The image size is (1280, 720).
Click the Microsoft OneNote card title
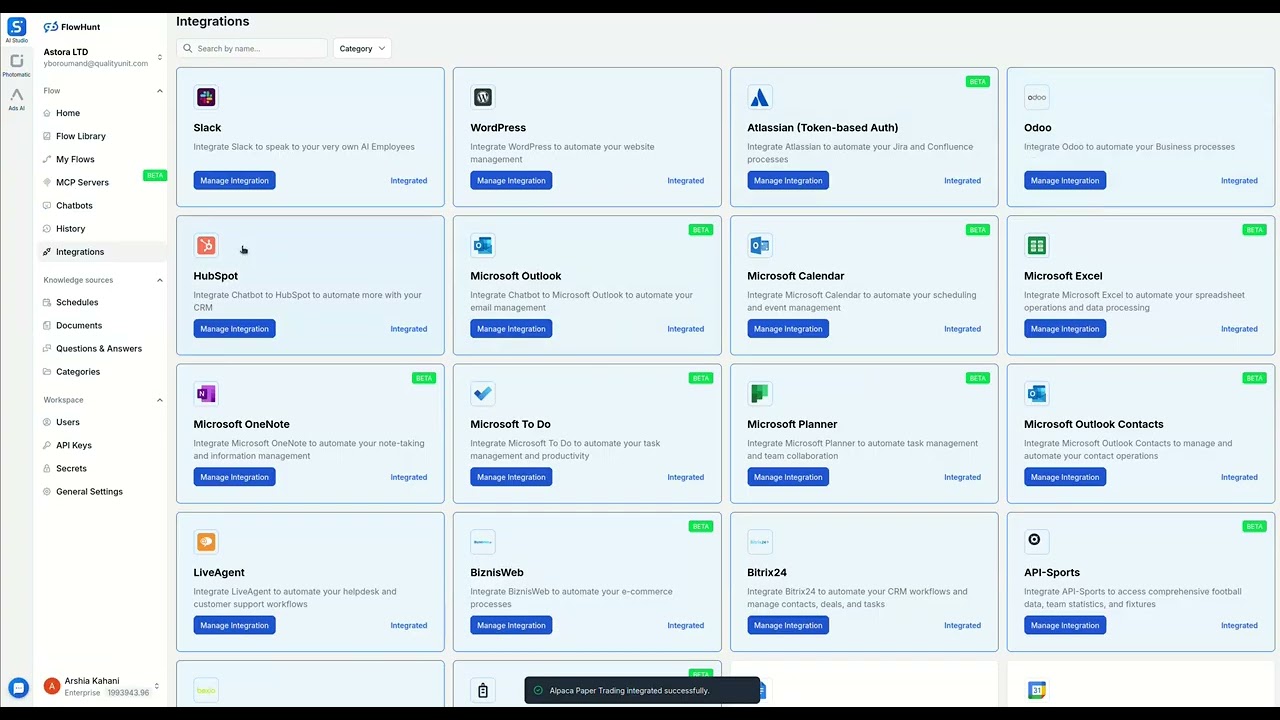(x=241, y=424)
